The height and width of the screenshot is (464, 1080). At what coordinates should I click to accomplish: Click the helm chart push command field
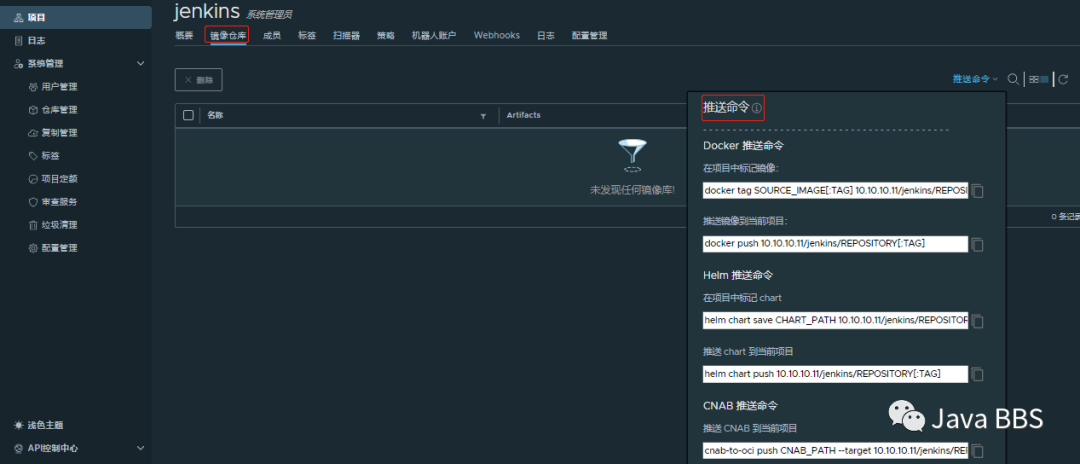835,374
